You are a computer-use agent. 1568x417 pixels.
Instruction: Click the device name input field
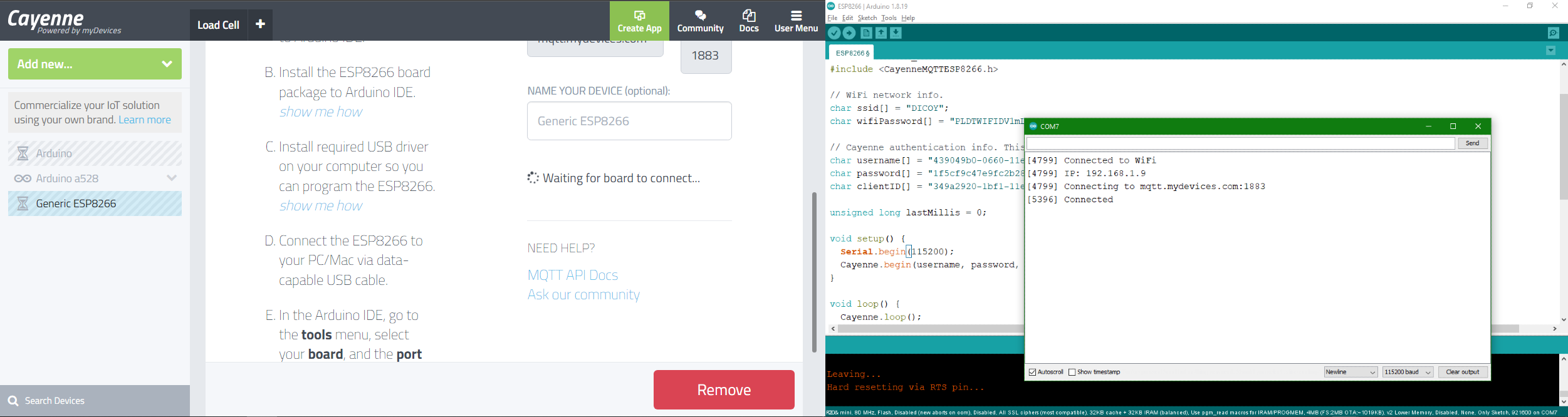629,121
